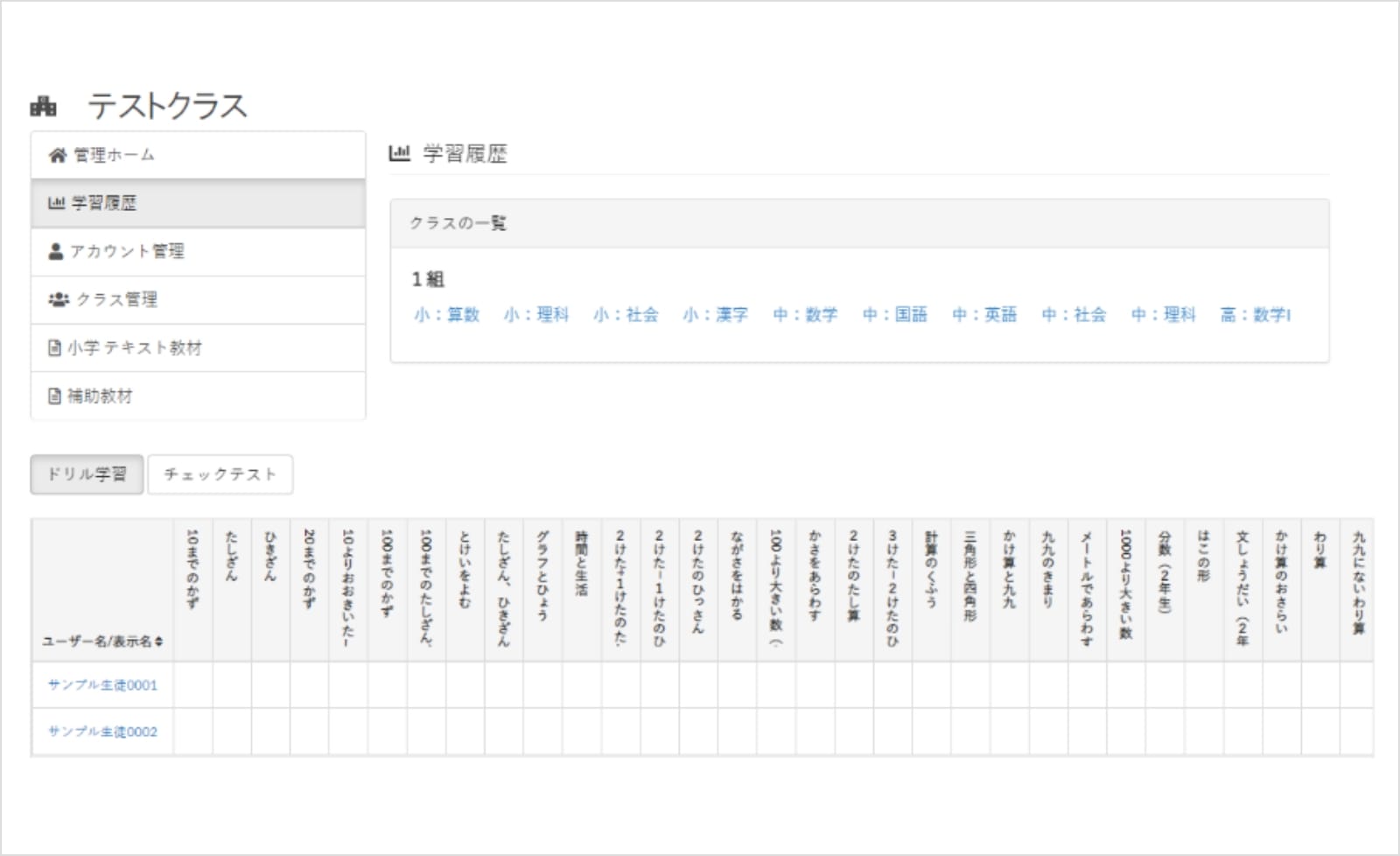Image resolution: width=1400 pixels, height=856 pixels.
Task: Open サンプル生徒0001 student record
Action: click(102, 684)
